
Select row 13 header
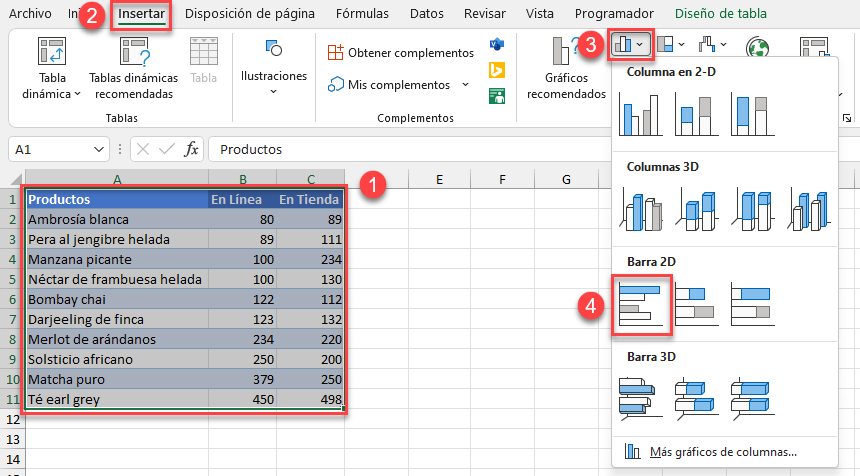coord(13,440)
